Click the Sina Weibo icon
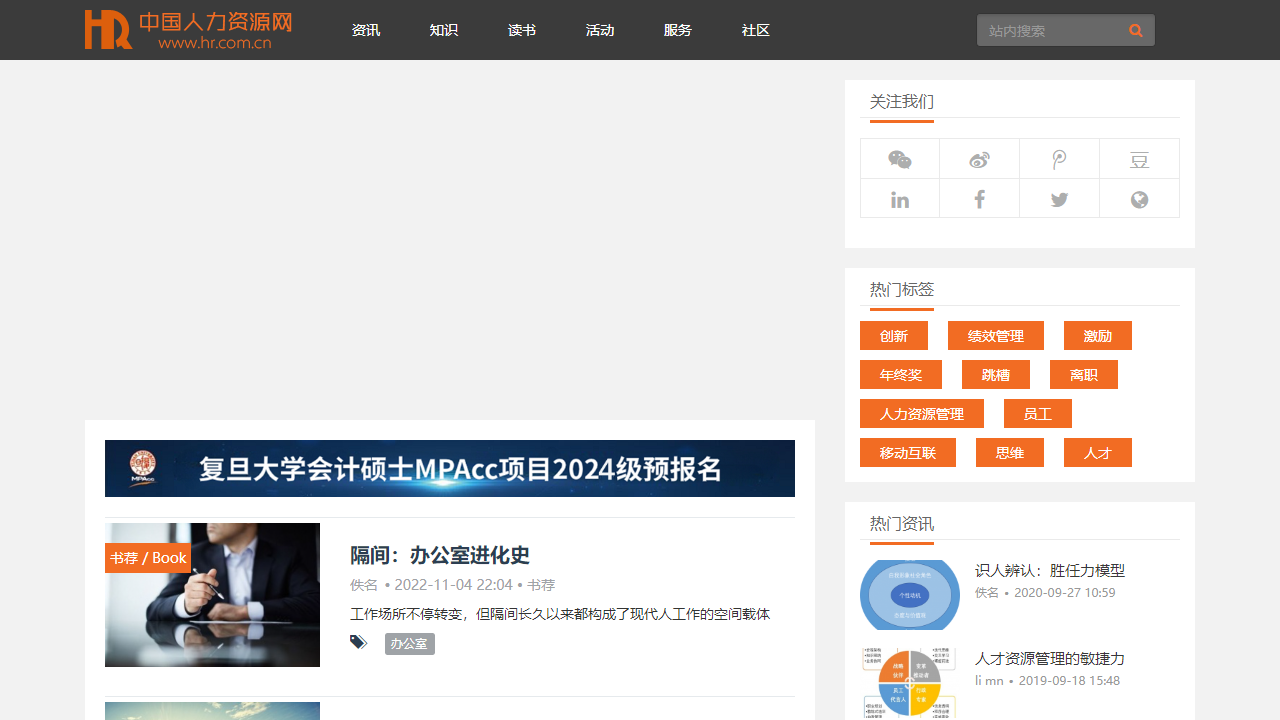The height and width of the screenshot is (720, 1280). point(979,159)
